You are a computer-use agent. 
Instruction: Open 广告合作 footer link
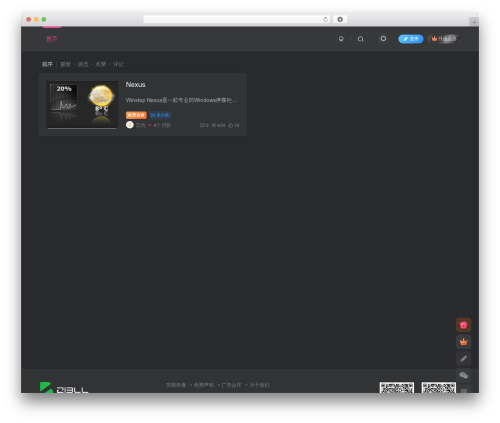tap(231, 385)
